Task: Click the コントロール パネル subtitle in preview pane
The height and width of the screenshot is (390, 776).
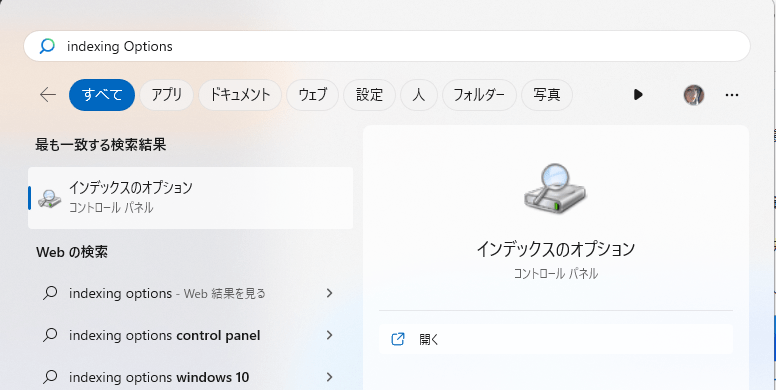Action: (x=555, y=274)
